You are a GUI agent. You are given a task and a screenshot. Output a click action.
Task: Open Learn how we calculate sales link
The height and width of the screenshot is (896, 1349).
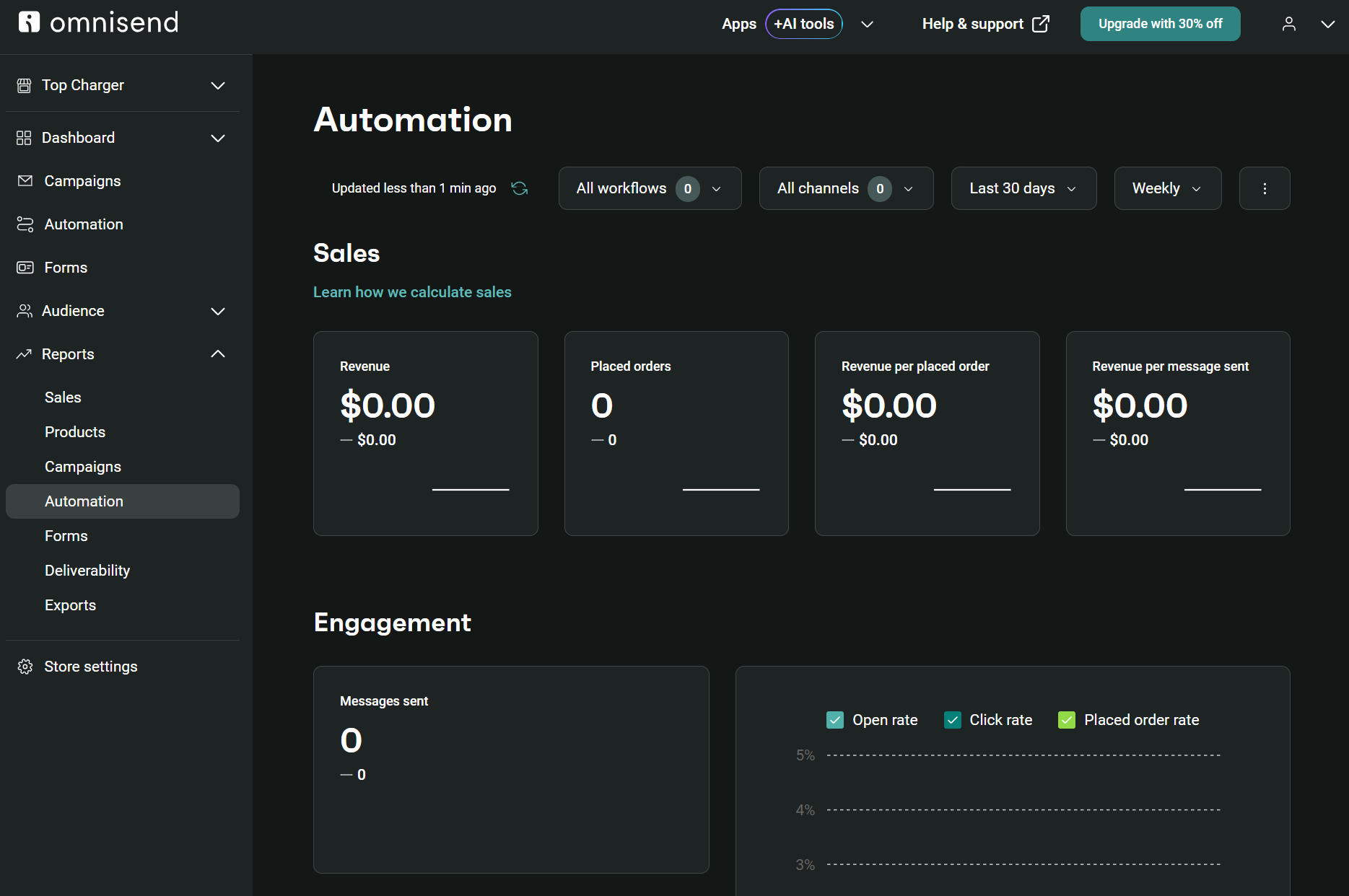click(x=412, y=292)
